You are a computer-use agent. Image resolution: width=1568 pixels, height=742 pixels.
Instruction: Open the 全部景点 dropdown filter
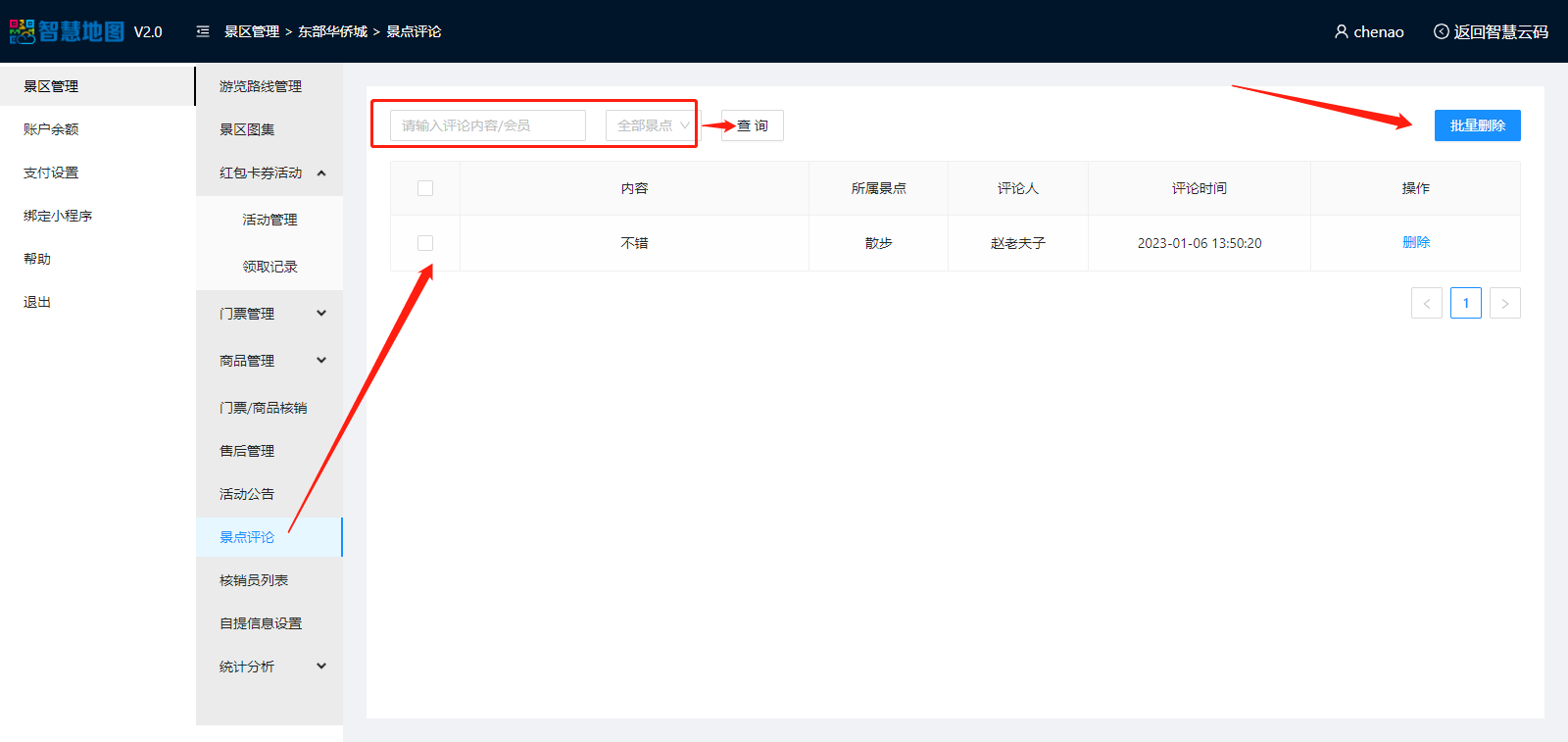pyautogui.click(x=651, y=125)
